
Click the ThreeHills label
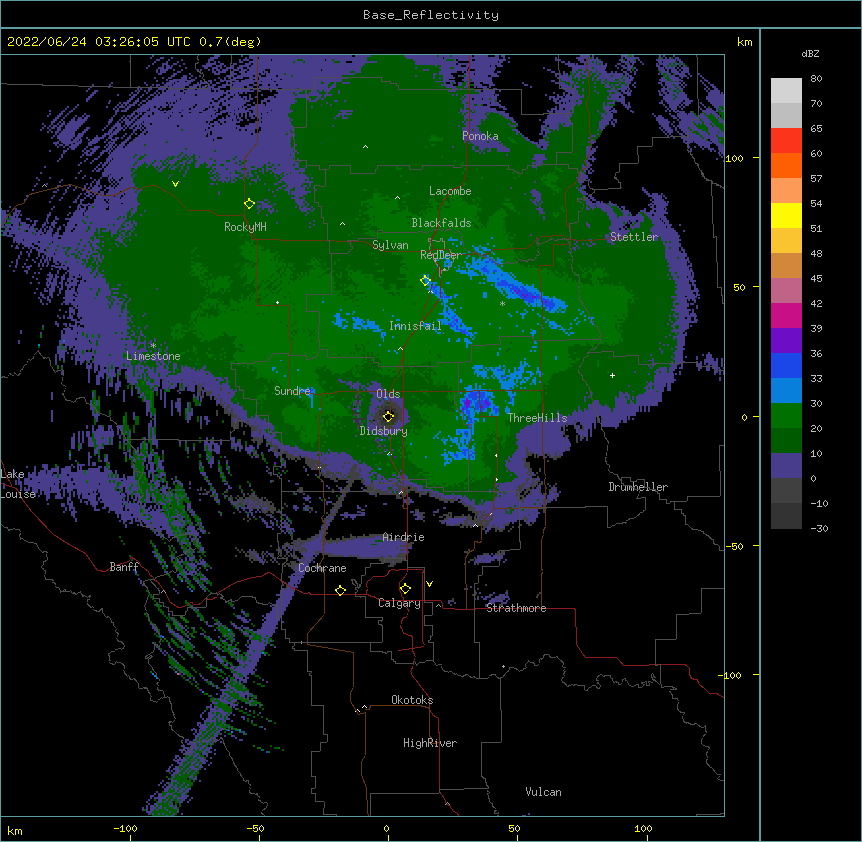[x=537, y=418]
